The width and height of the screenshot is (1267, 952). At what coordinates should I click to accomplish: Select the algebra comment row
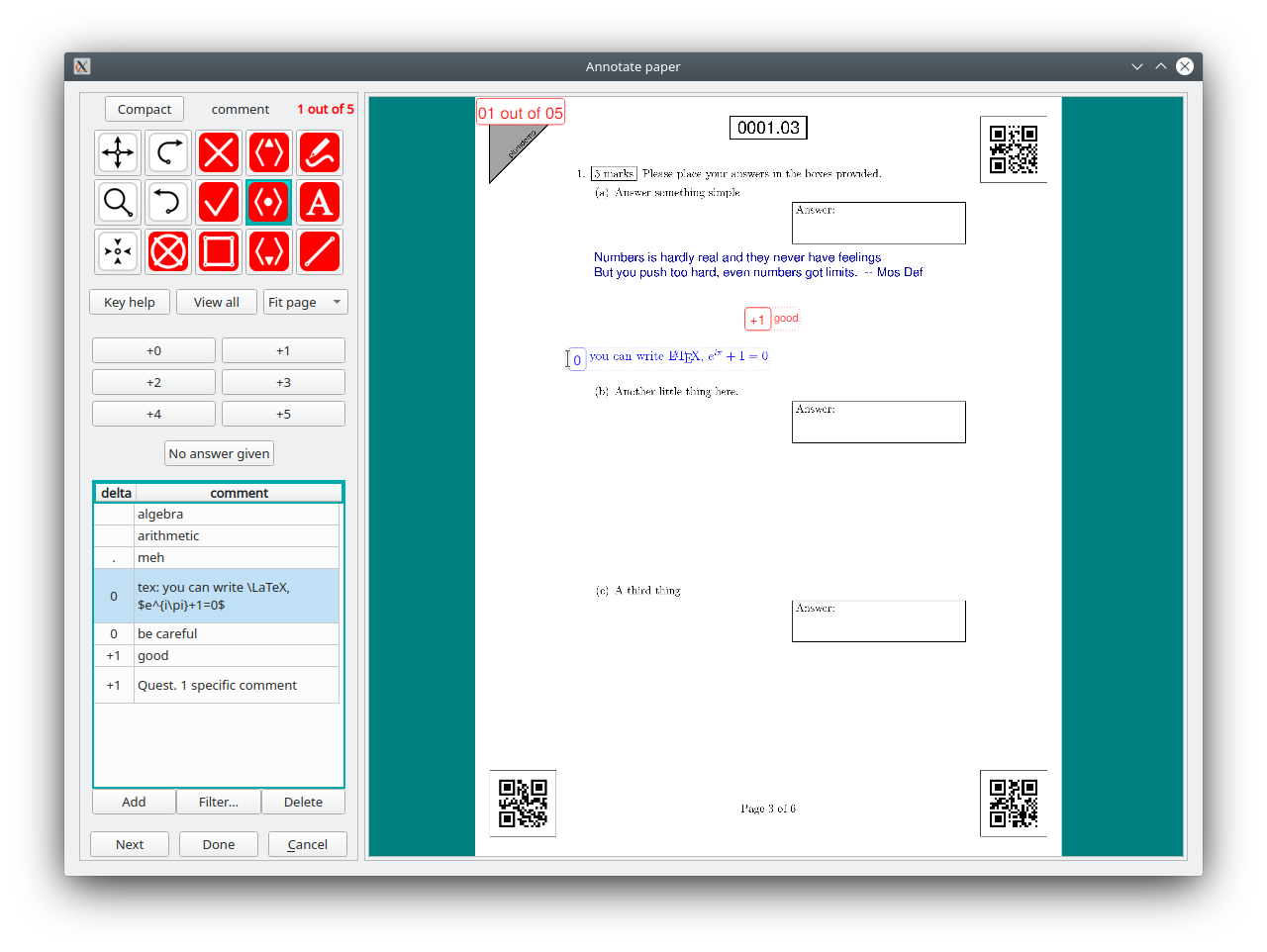tap(217, 514)
